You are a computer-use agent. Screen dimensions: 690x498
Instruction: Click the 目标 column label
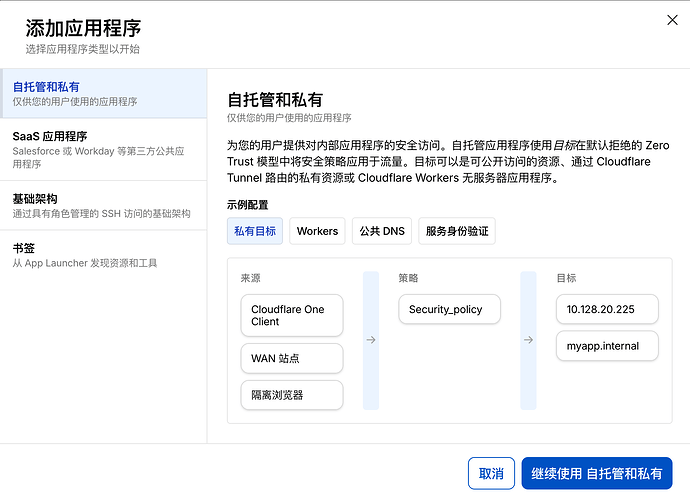[x=566, y=278]
